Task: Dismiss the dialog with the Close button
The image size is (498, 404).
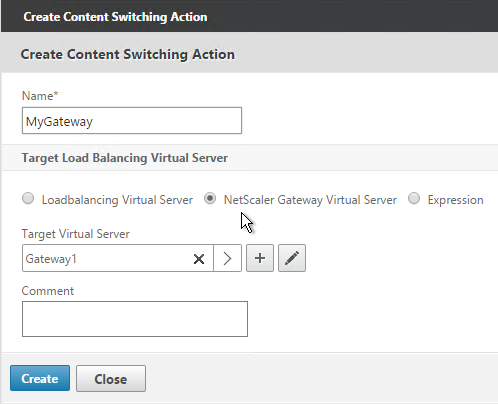Action: click(111, 378)
